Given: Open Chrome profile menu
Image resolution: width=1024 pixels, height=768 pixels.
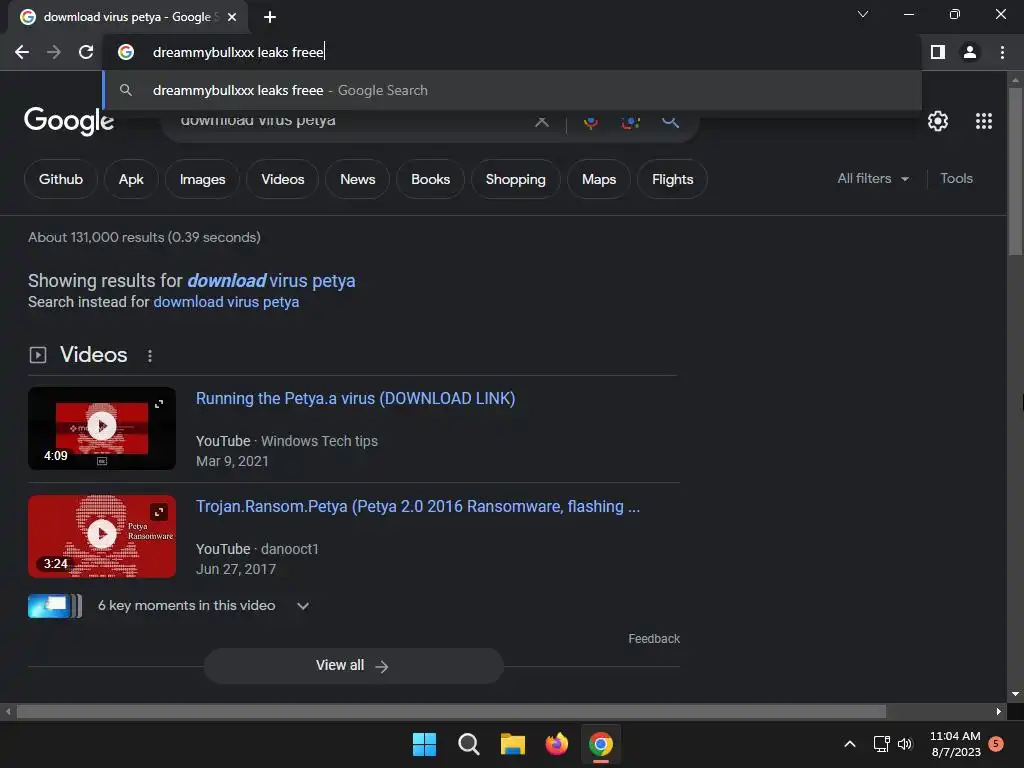Looking at the screenshot, I should click(x=970, y=52).
